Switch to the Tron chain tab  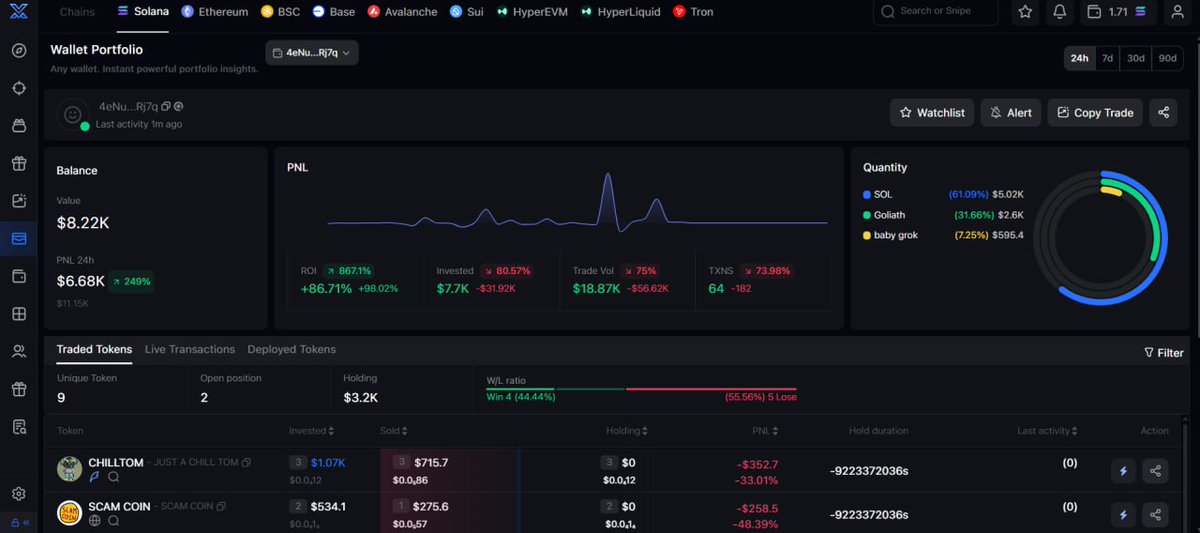(x=693, y=12)
